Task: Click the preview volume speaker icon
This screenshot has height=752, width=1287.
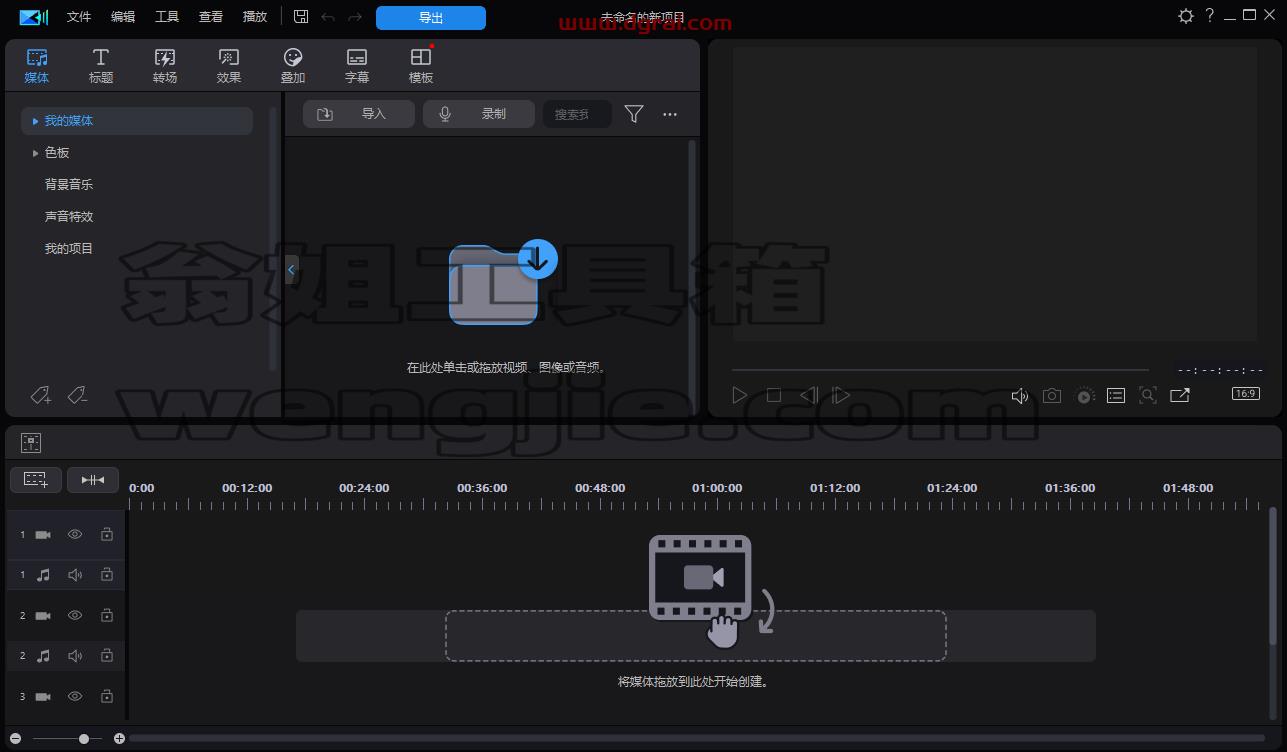Action: pyautogui.click(x=1020, y=396)
